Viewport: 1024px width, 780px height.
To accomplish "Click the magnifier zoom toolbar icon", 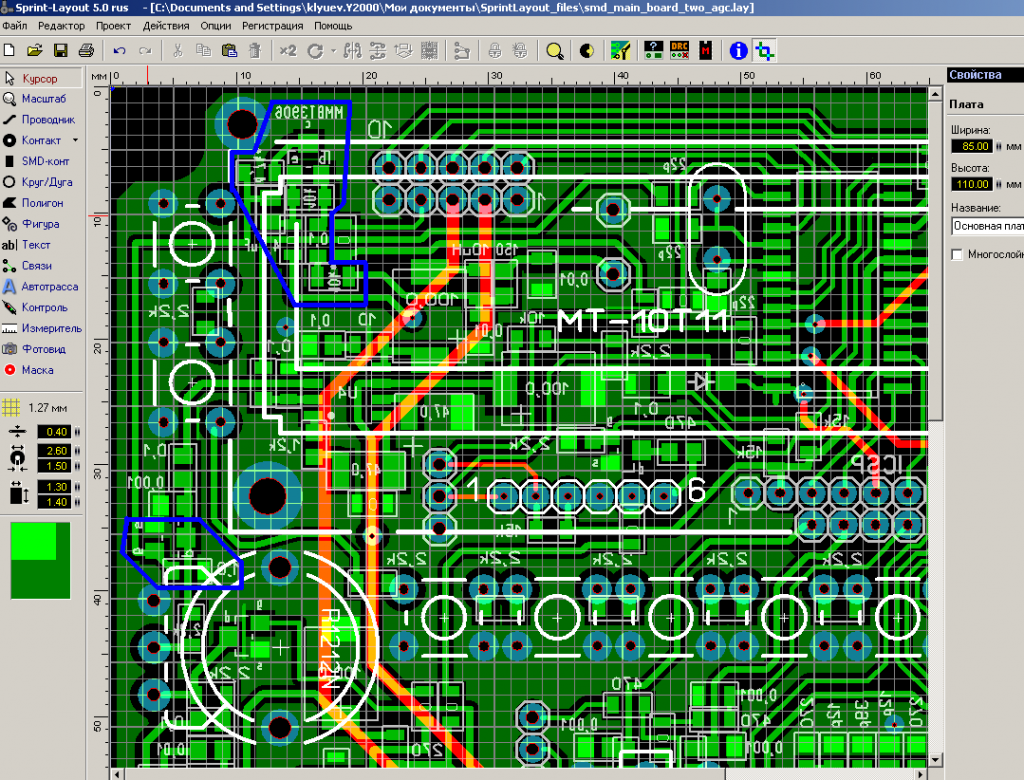I will (x=554, y=50).
